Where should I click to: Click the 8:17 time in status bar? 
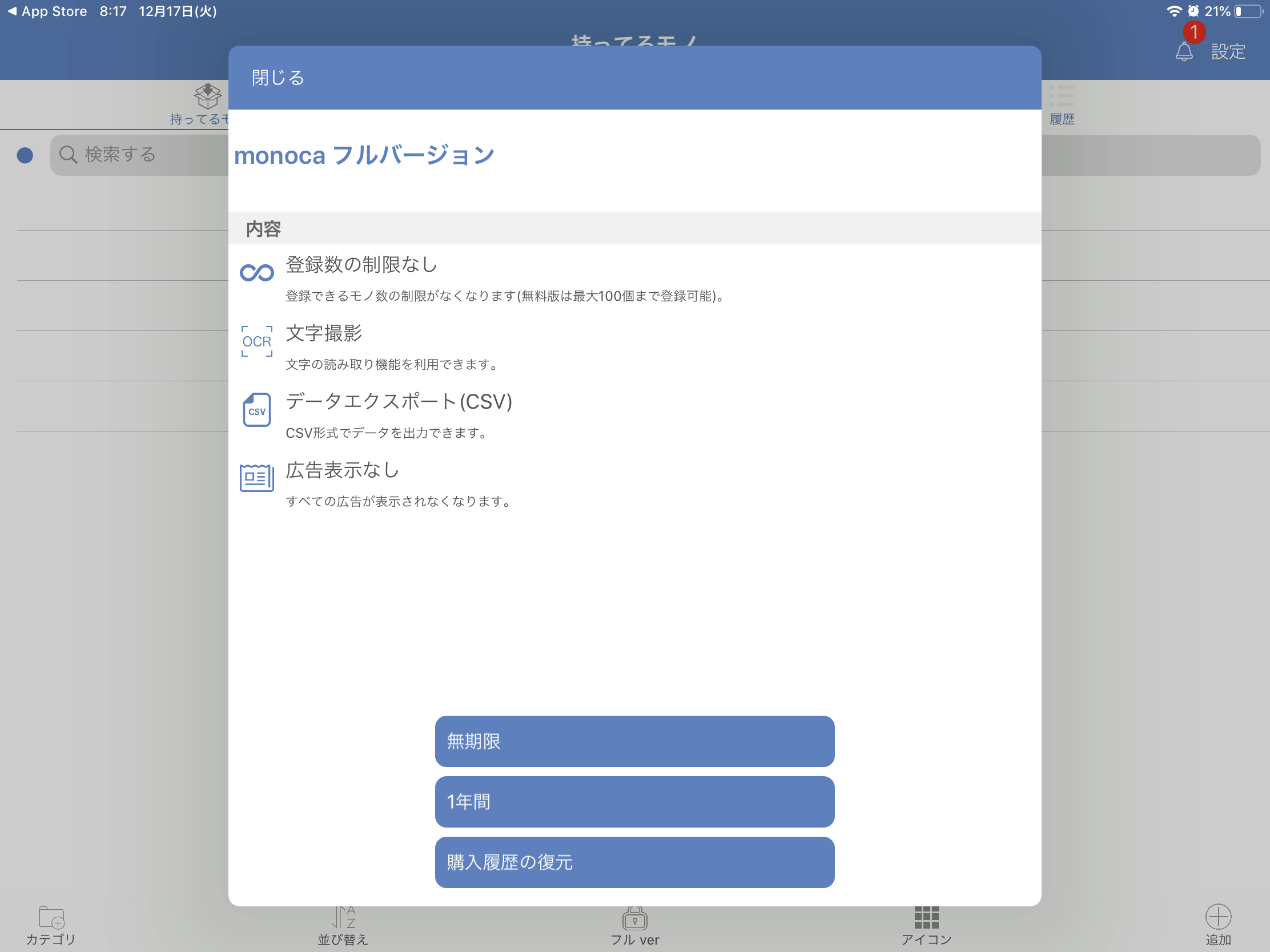pos(113,11)
